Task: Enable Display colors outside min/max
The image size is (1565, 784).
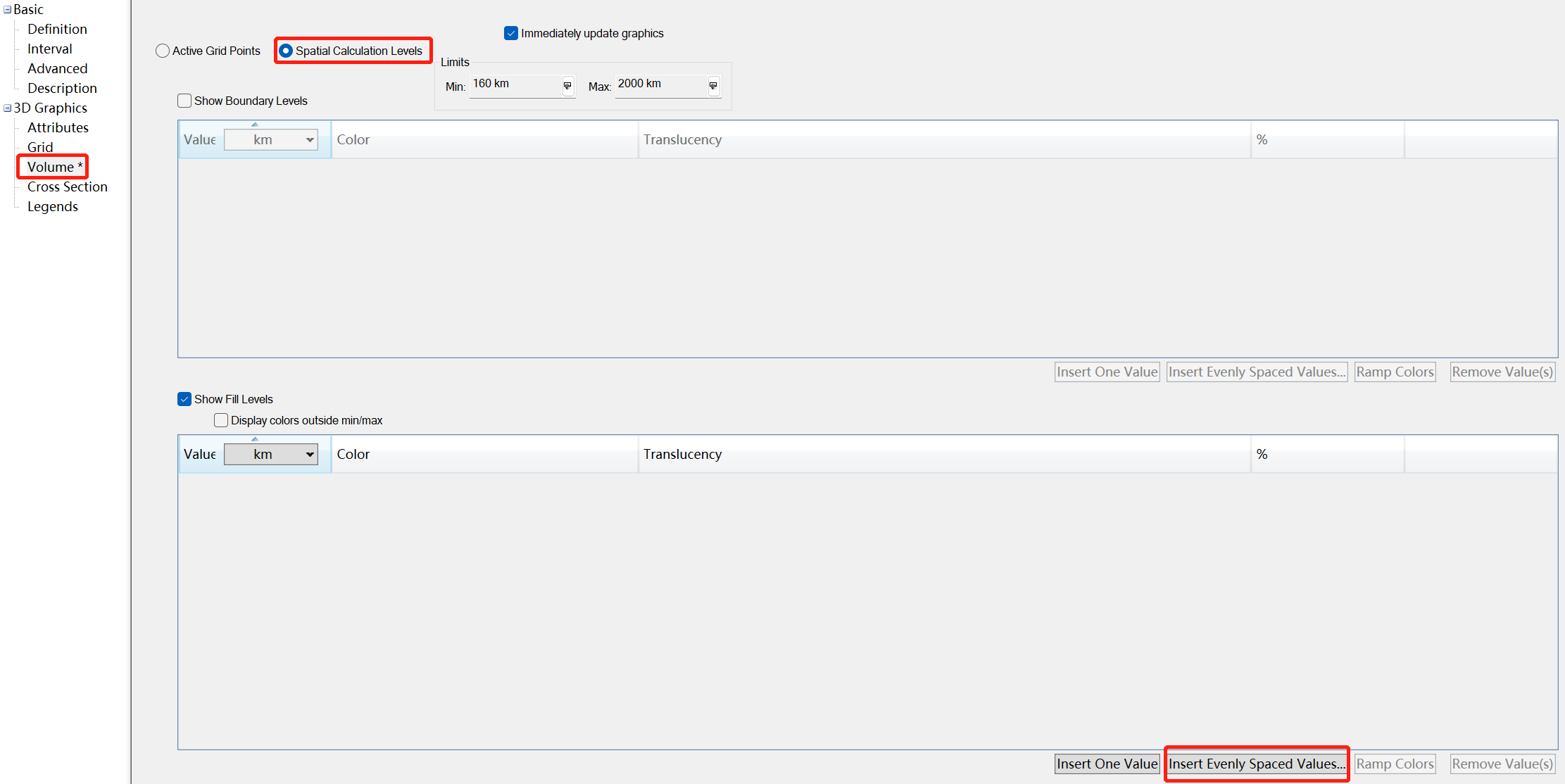Action: click(221, 420)
